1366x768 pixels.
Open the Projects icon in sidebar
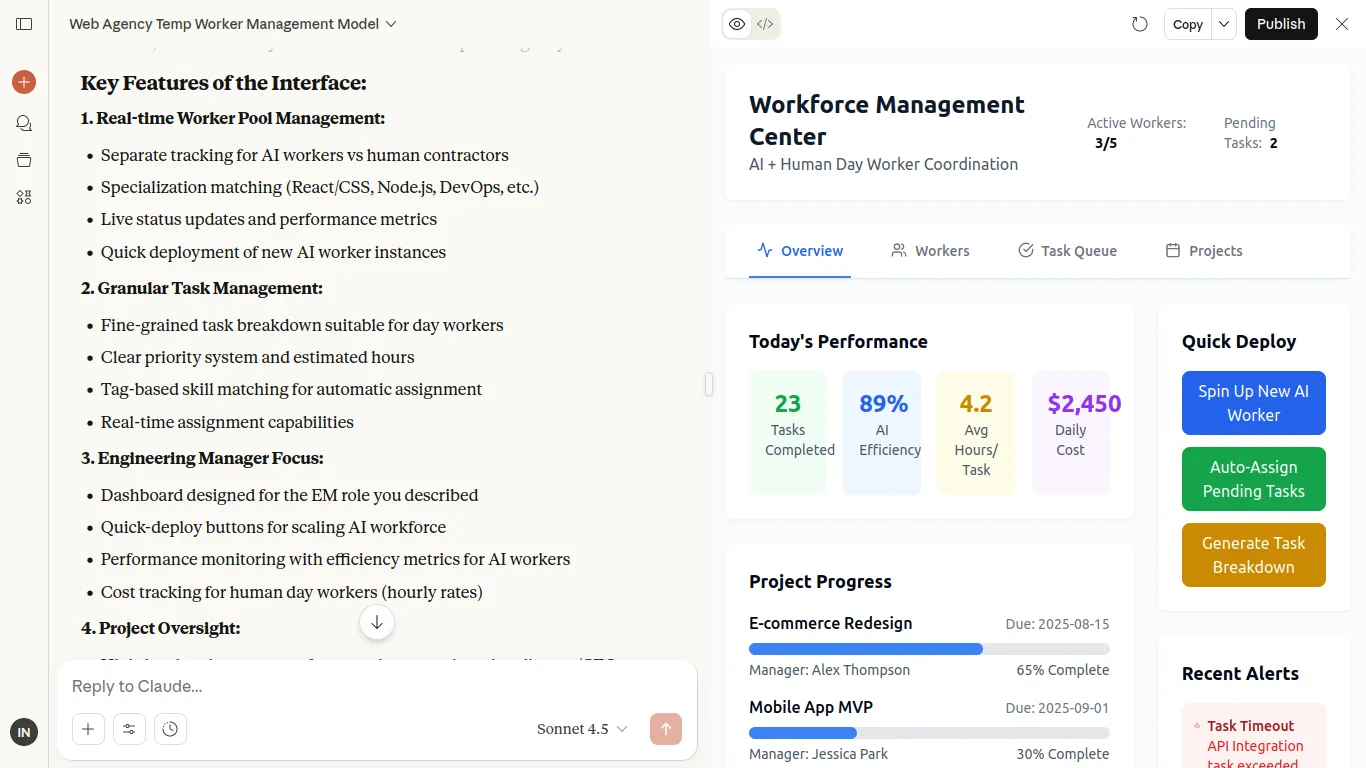tap(24, 160)
